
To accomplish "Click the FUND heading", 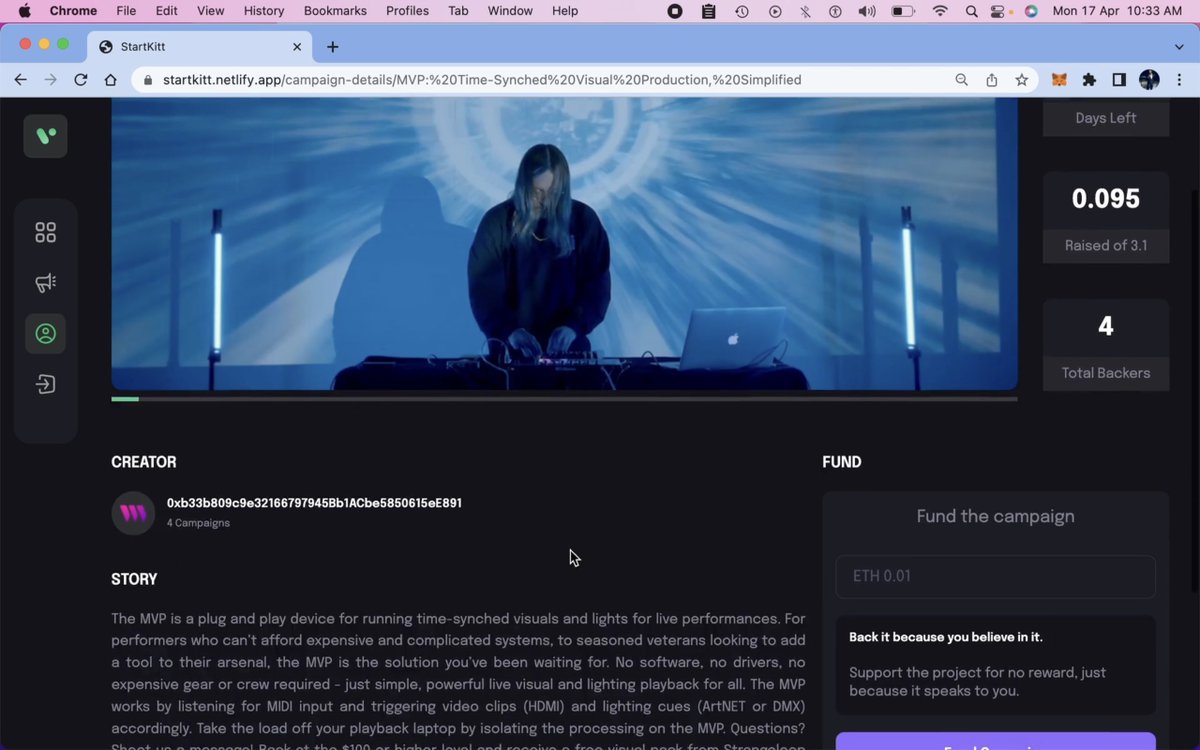I will pos(841,462).
